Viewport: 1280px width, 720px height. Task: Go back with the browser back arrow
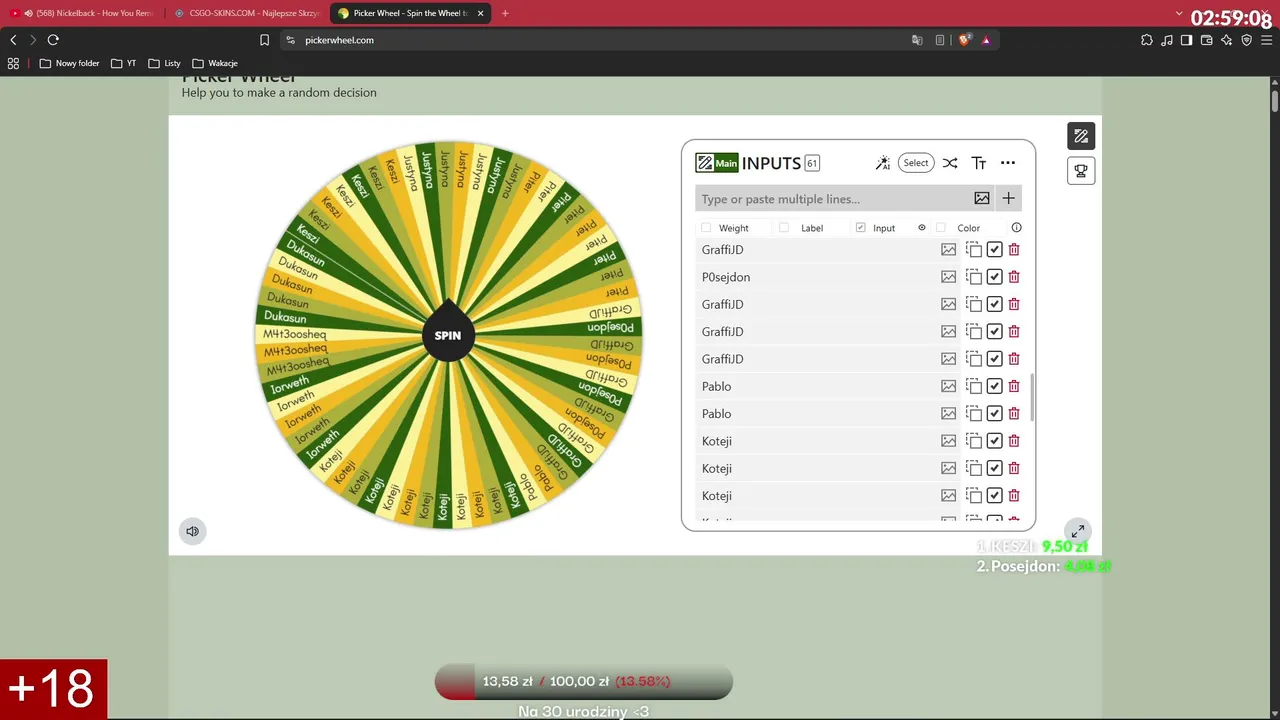pyautogui.click(x=13, y=40)
